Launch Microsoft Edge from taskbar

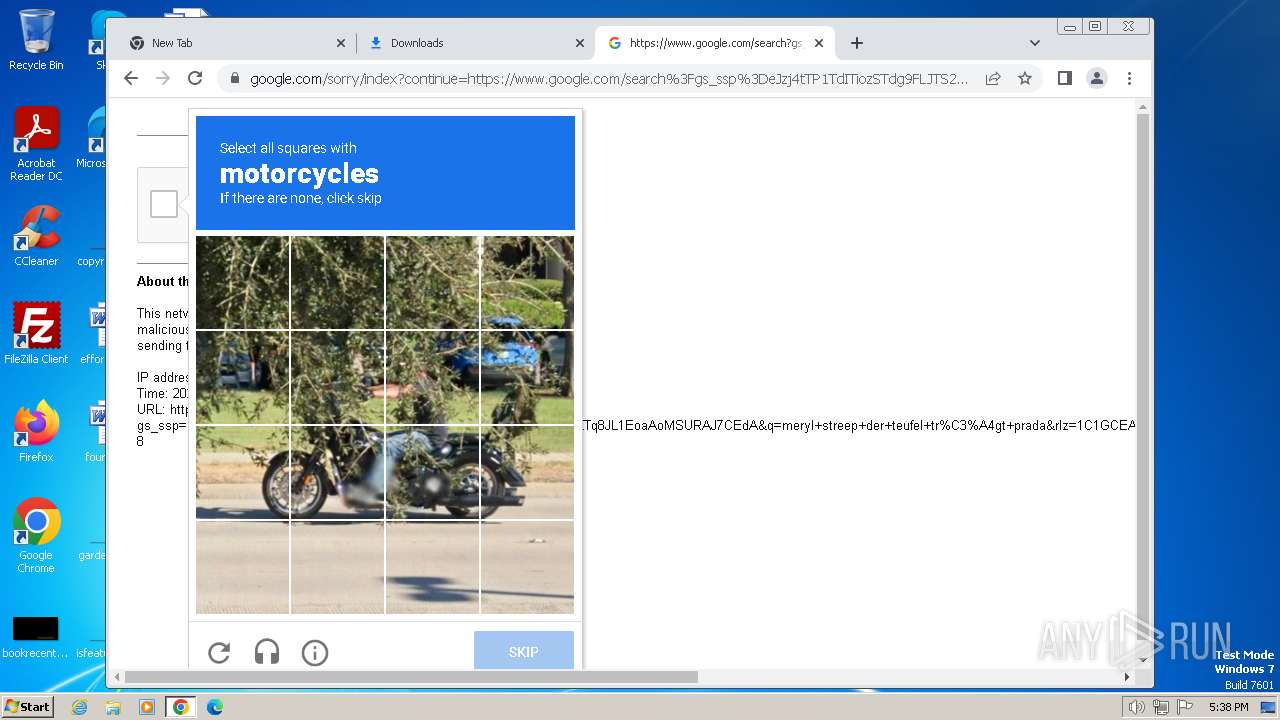pyautogui.click(x=215, y=707)
